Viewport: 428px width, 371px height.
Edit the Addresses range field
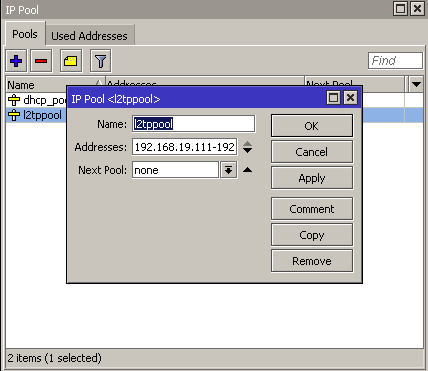coord(185,147)
